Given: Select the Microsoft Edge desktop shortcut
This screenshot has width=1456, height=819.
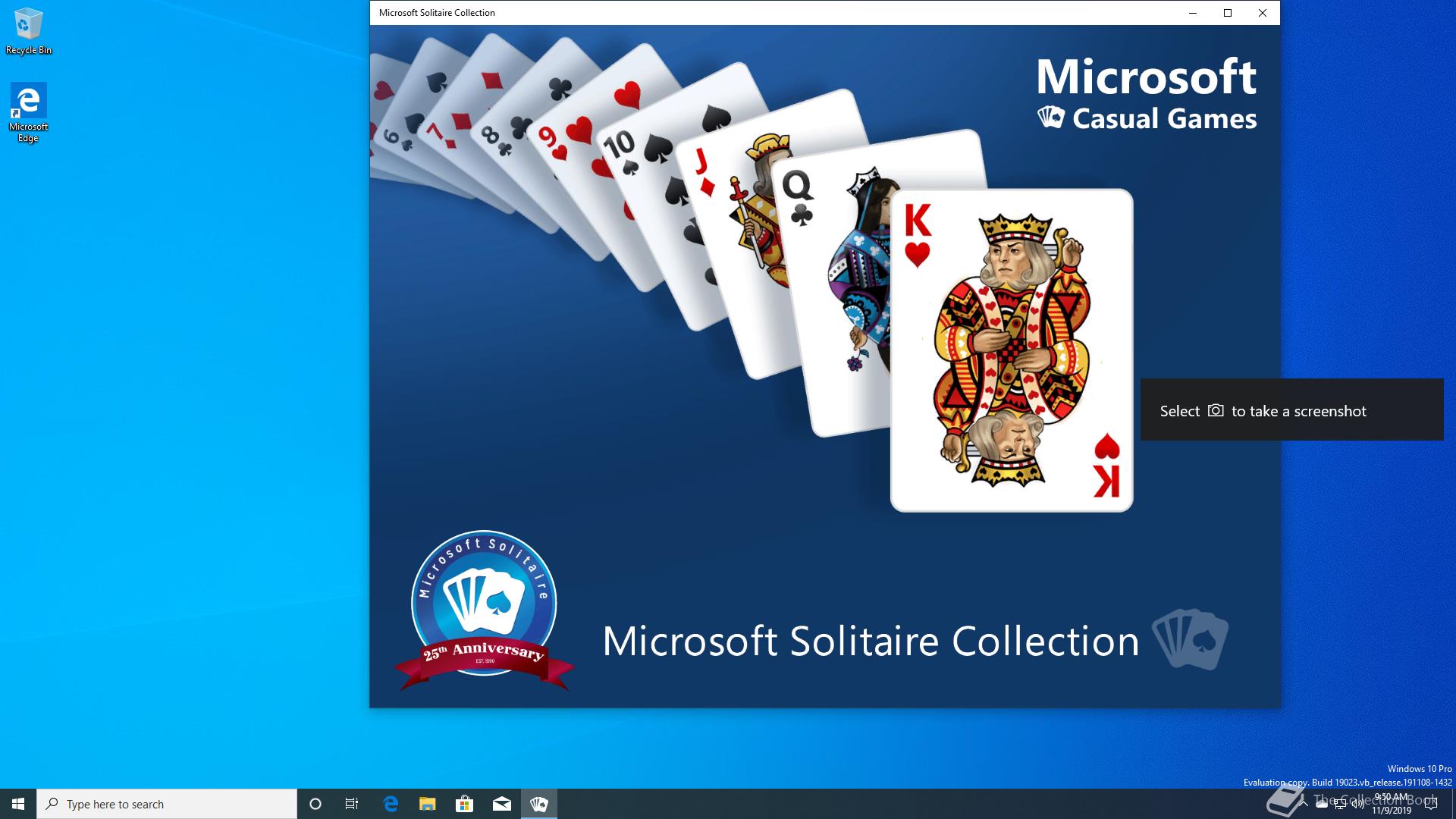Looking at the screenshot, I should point(28,112).
